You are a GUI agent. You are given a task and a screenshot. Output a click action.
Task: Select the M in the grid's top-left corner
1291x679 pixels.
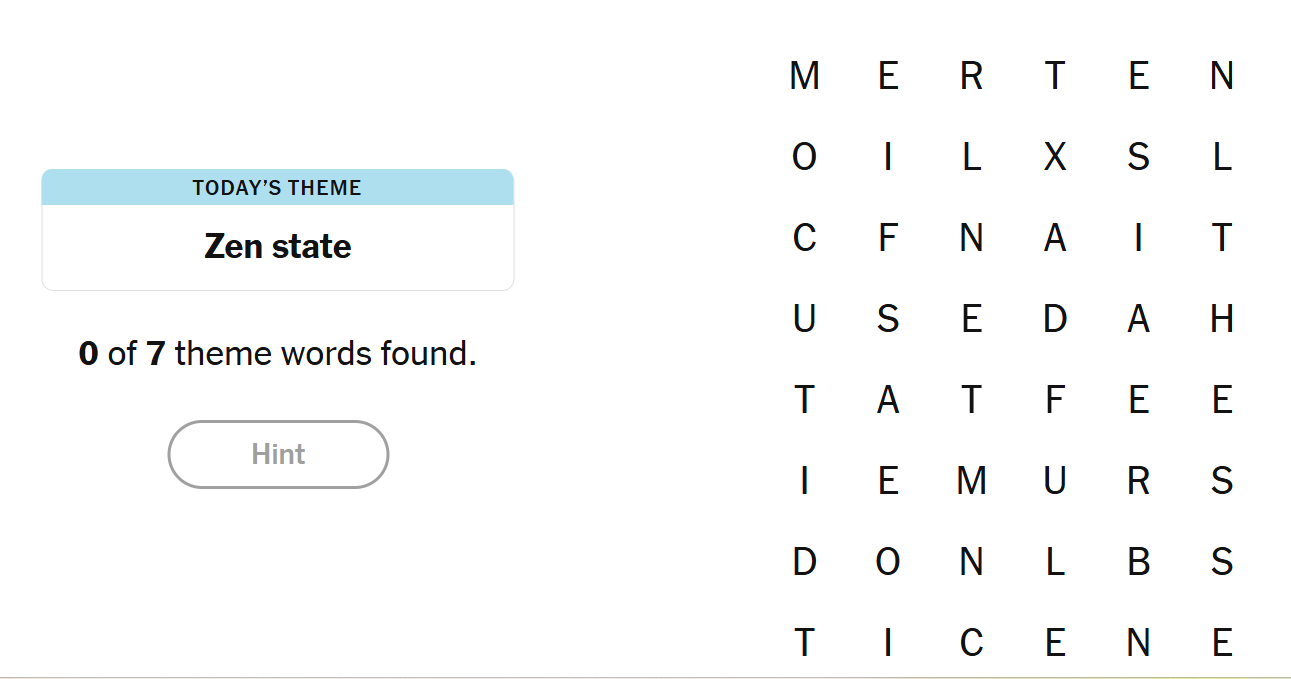coord(804,75)
